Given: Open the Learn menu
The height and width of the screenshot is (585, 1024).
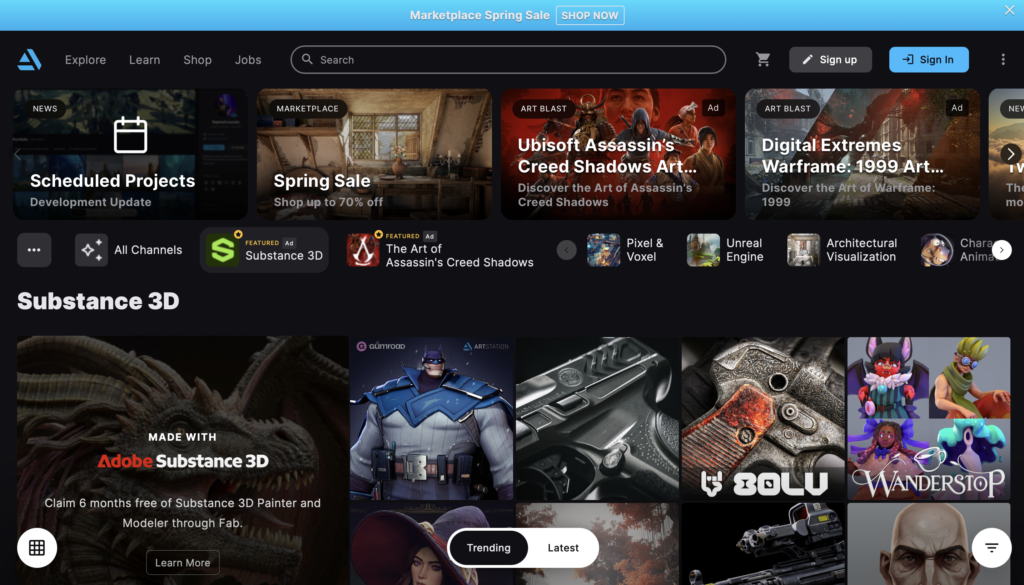Looking at the screenshot, I should pos(144,59).
